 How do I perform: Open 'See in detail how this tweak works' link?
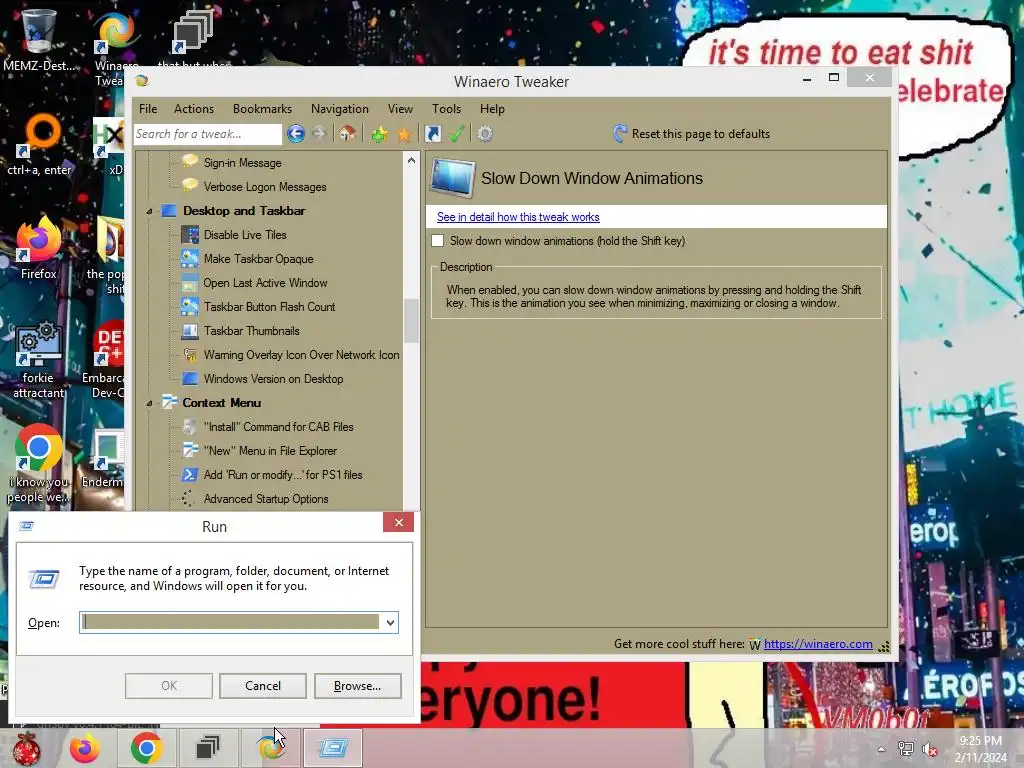click(x=518, y=217)
